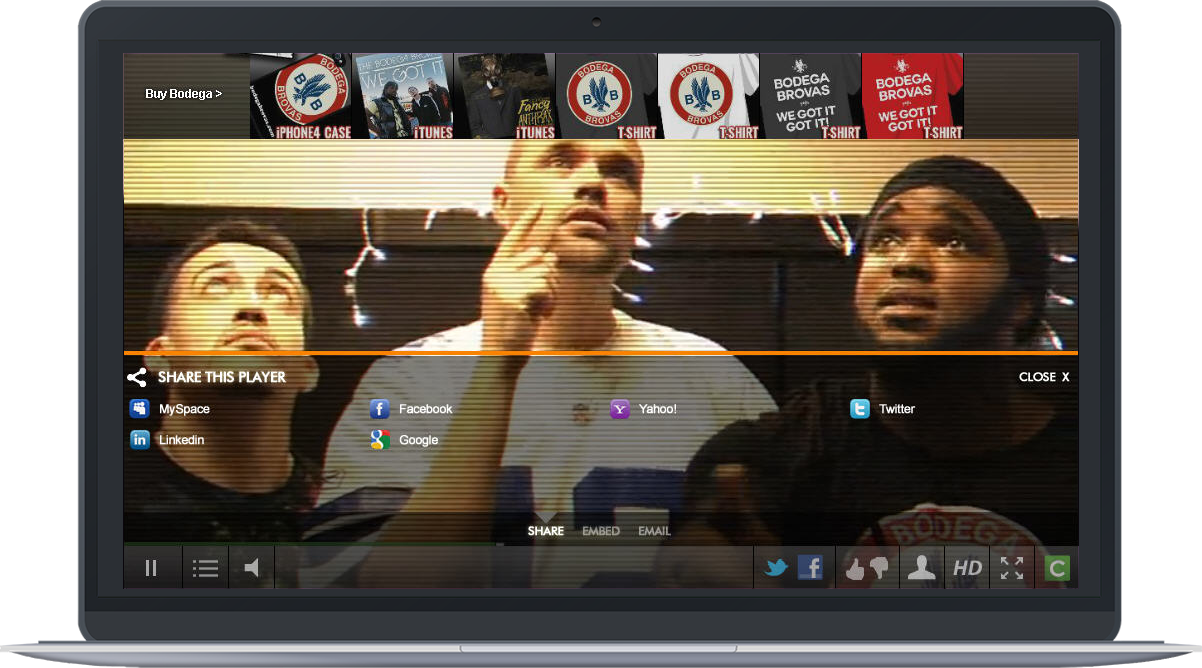The width and height of the screenshot is (1202, 668).
Task: Open the user profile icon
Action: (x=921, y=568)
